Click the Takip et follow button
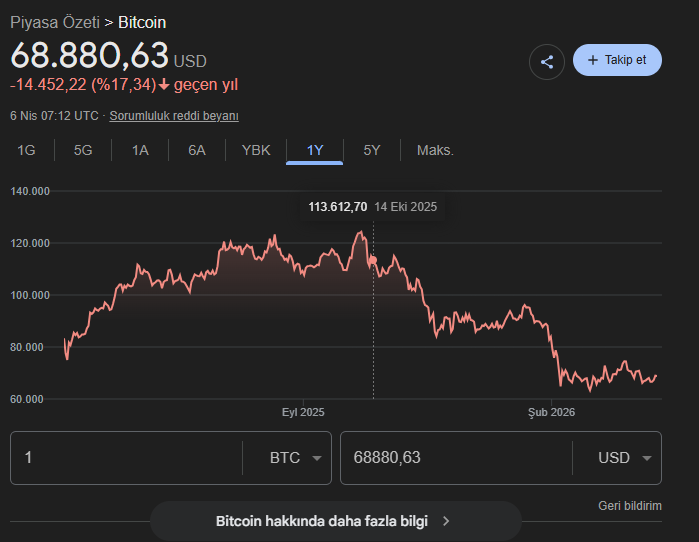The height and width of the screenshot is (542, 699). click(617, 60)
